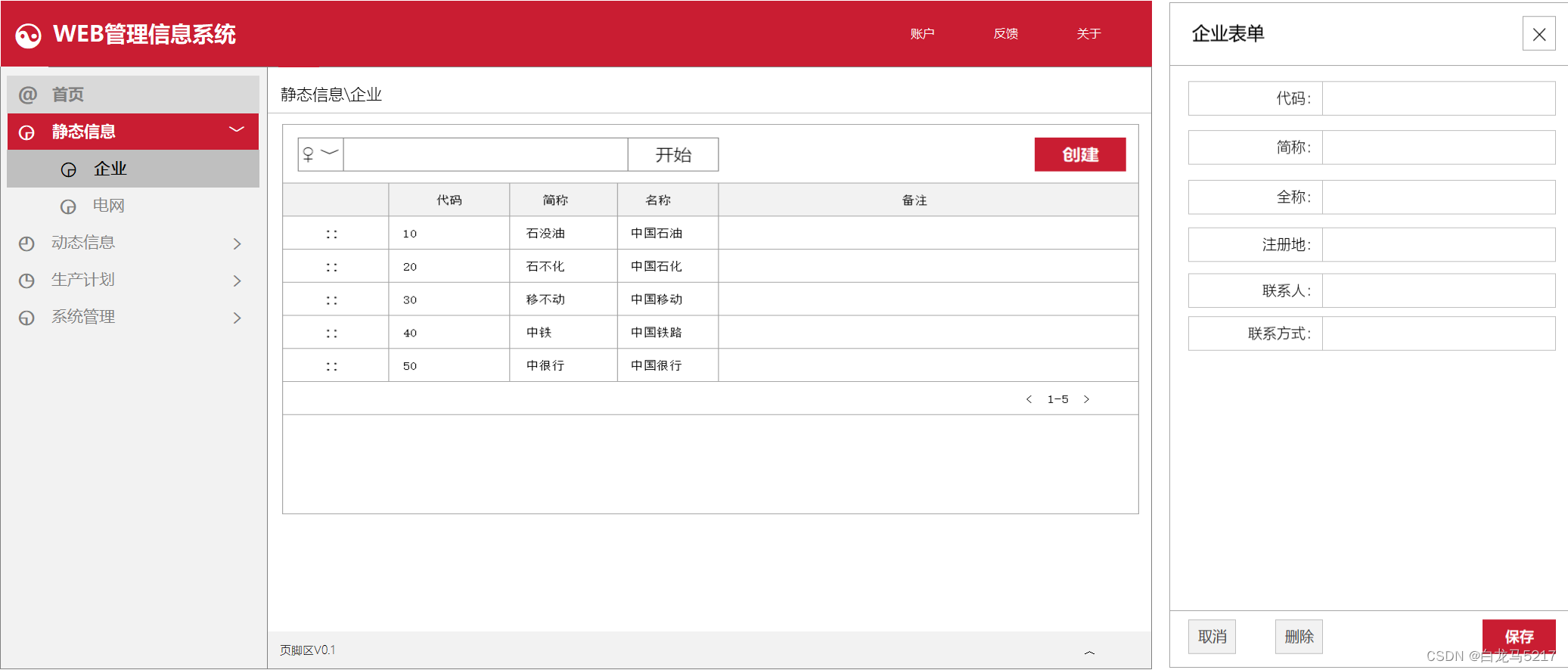Focus the 简称 input field
The height and width of the screenshot is (670, 1568).
[x=1439, y=147]
